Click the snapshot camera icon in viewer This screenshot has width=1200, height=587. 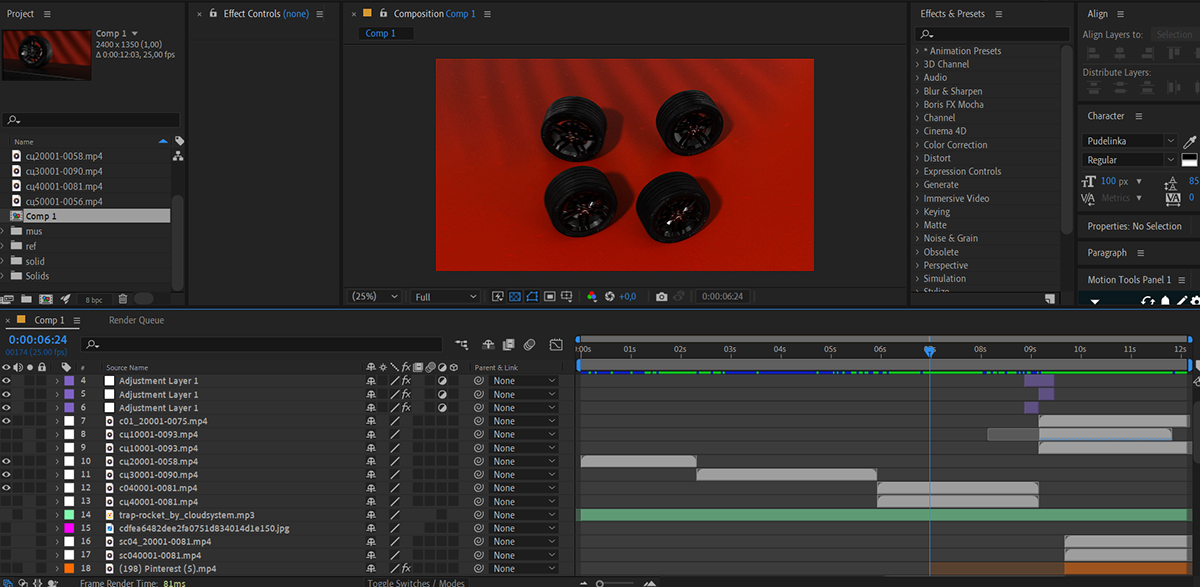661,297
